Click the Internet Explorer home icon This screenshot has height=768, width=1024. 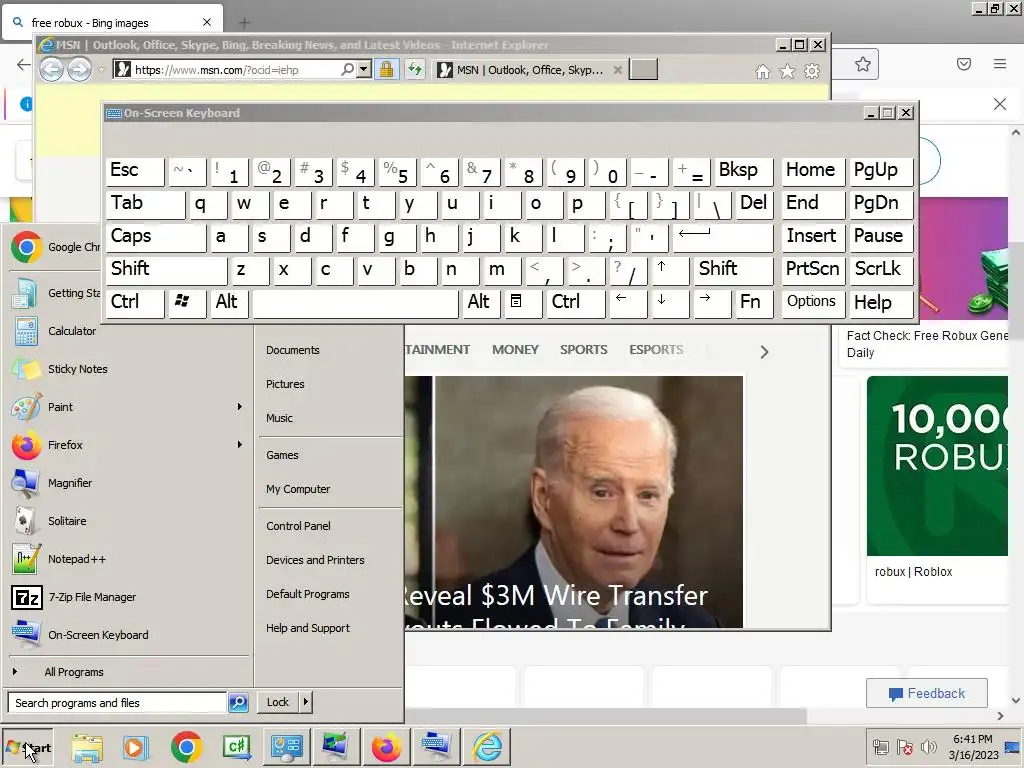pos(762,71)
